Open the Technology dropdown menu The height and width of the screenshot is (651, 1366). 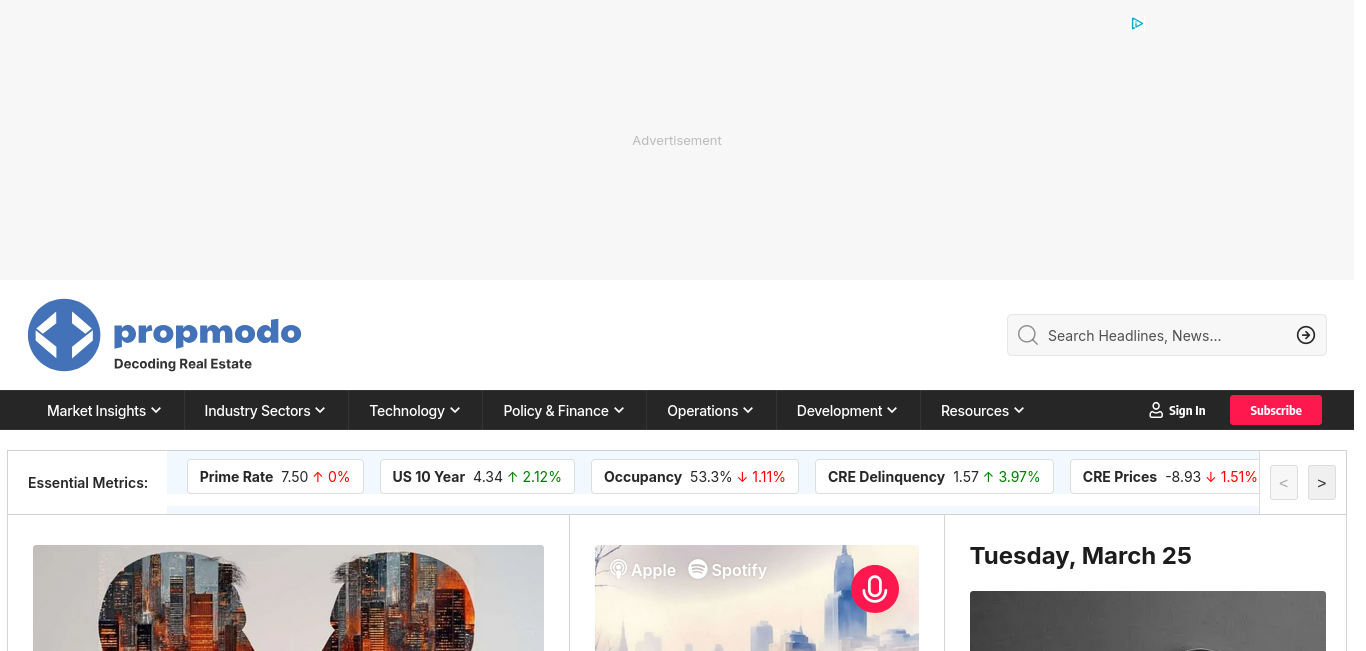click(414, 411)
